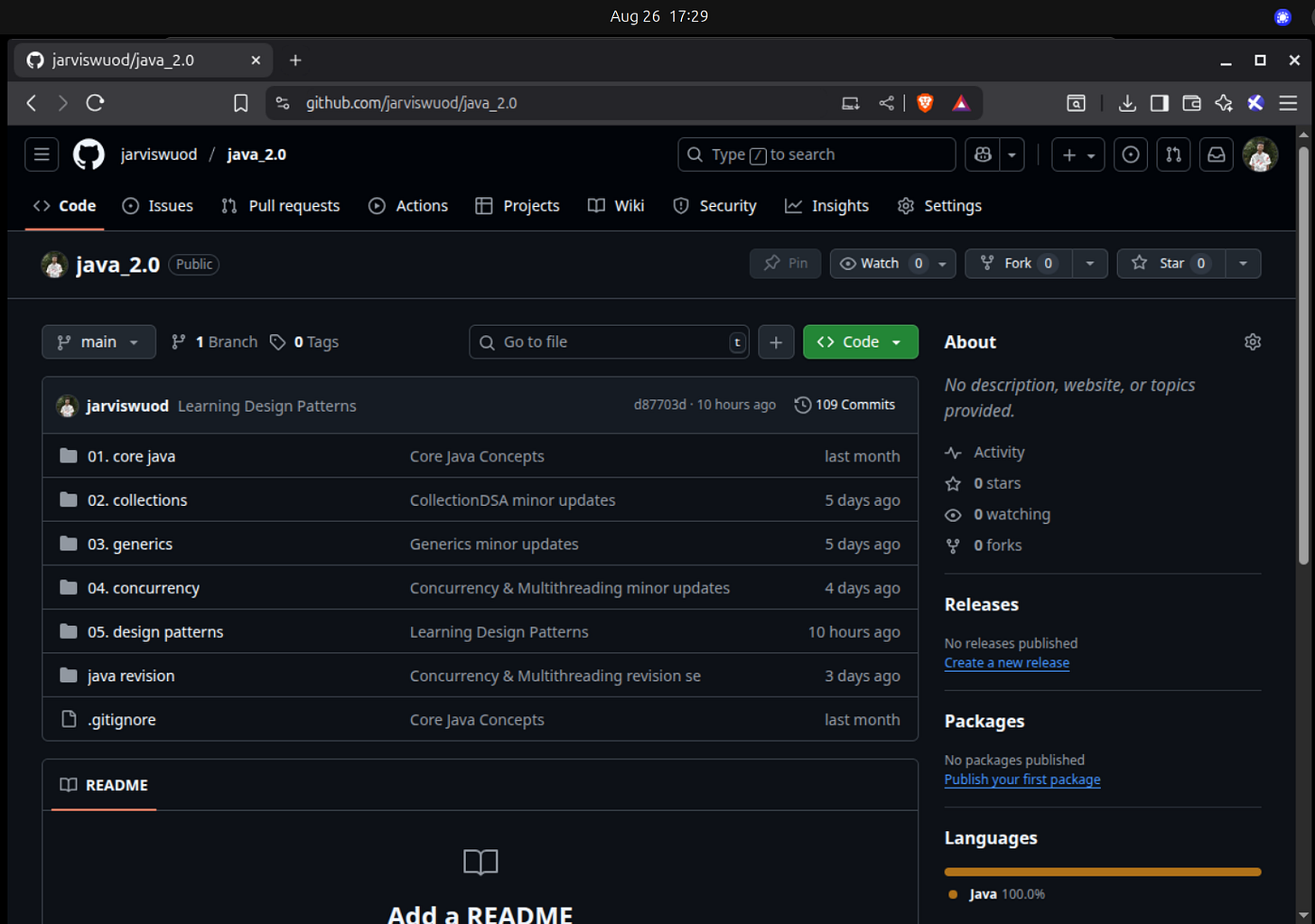Open the 109 Commits history

(x=844, y=405)
